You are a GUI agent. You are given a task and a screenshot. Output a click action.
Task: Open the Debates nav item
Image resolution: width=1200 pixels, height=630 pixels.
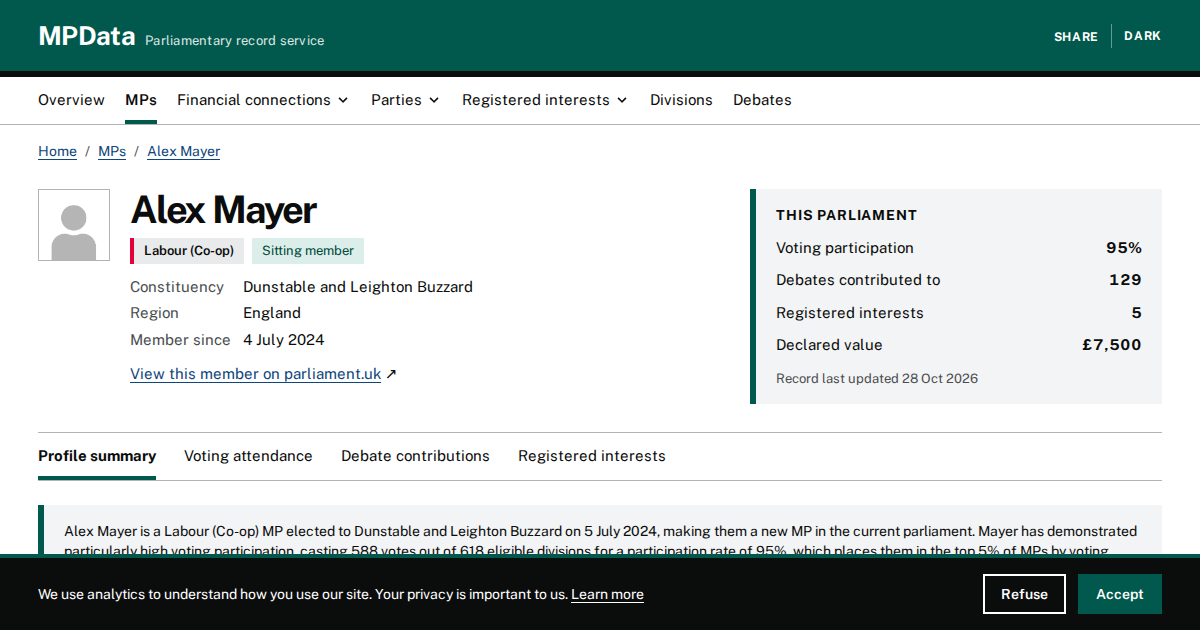click(x=762, y=100)
